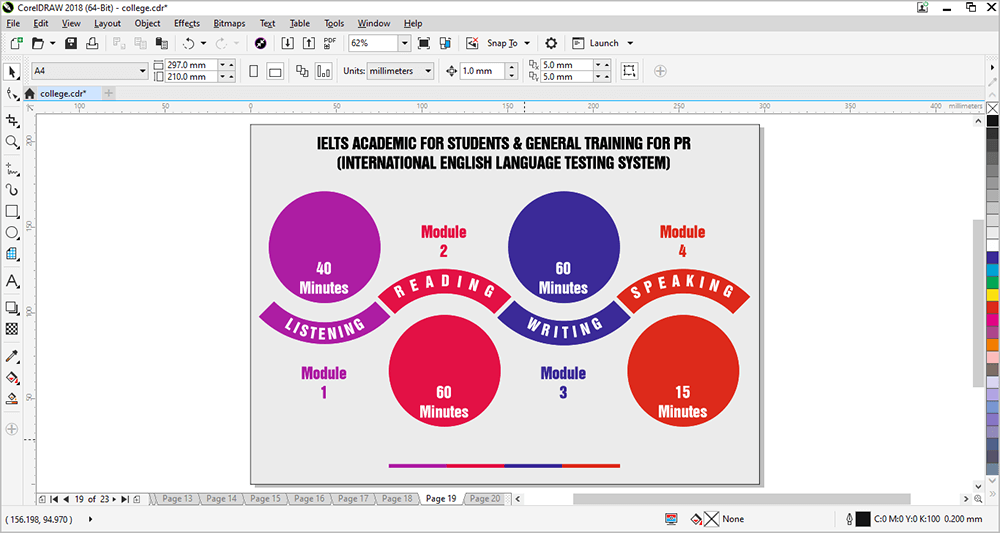The width and height of the screenshot is (1000, 533).
Task: Create a new document
Action: click(17, 43)
